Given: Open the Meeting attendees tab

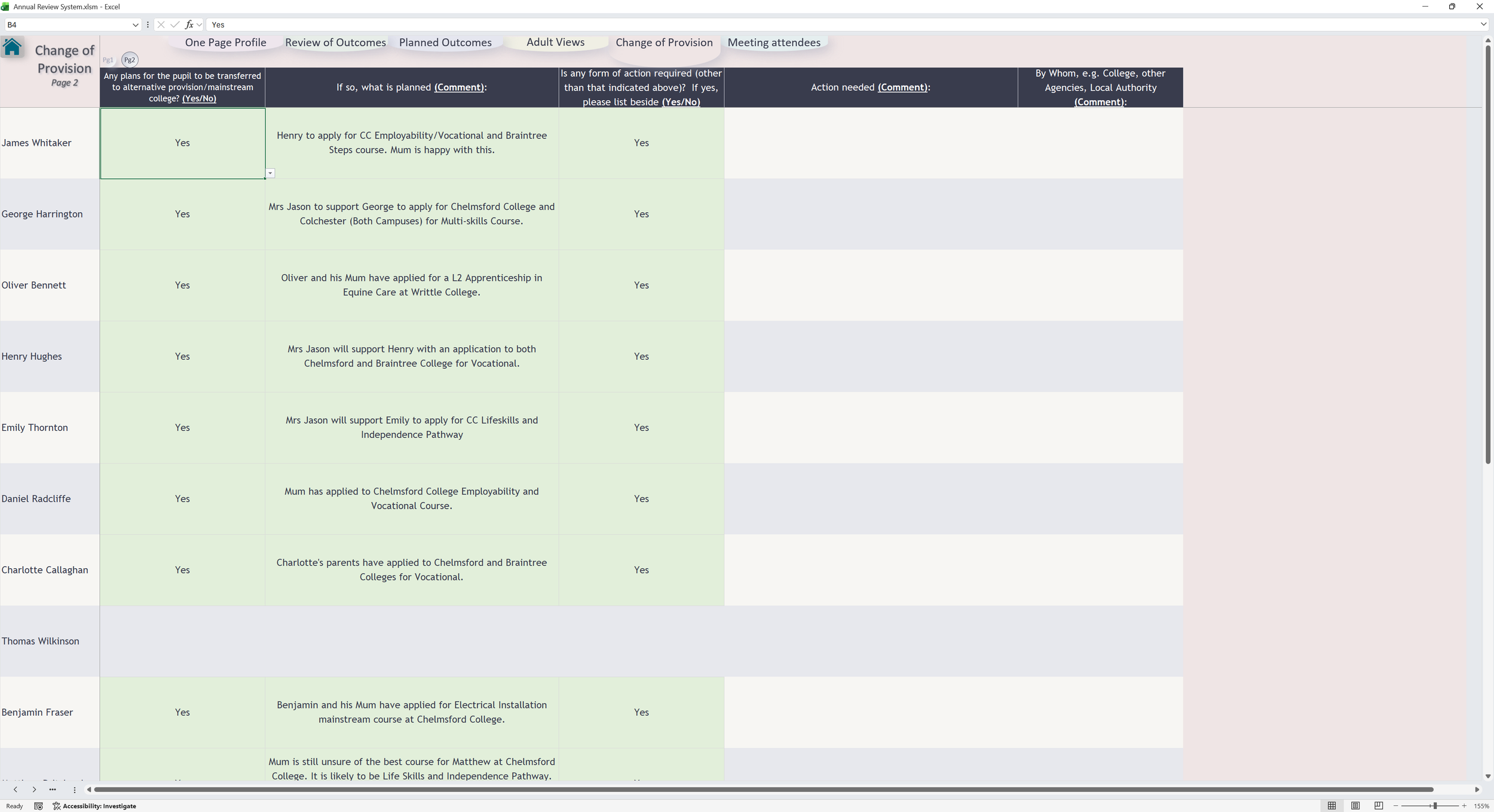Looking at the screenshot, I should (774, 42).
